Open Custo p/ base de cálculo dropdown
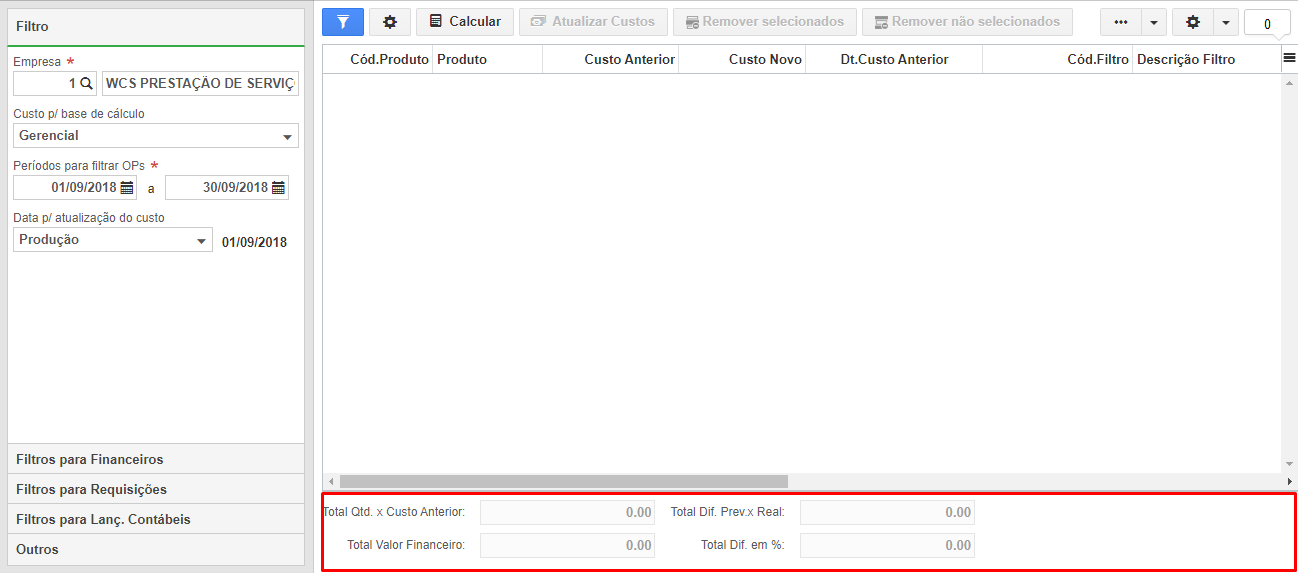This screenshot has height=573, width=1298. (x=156, y=136)
